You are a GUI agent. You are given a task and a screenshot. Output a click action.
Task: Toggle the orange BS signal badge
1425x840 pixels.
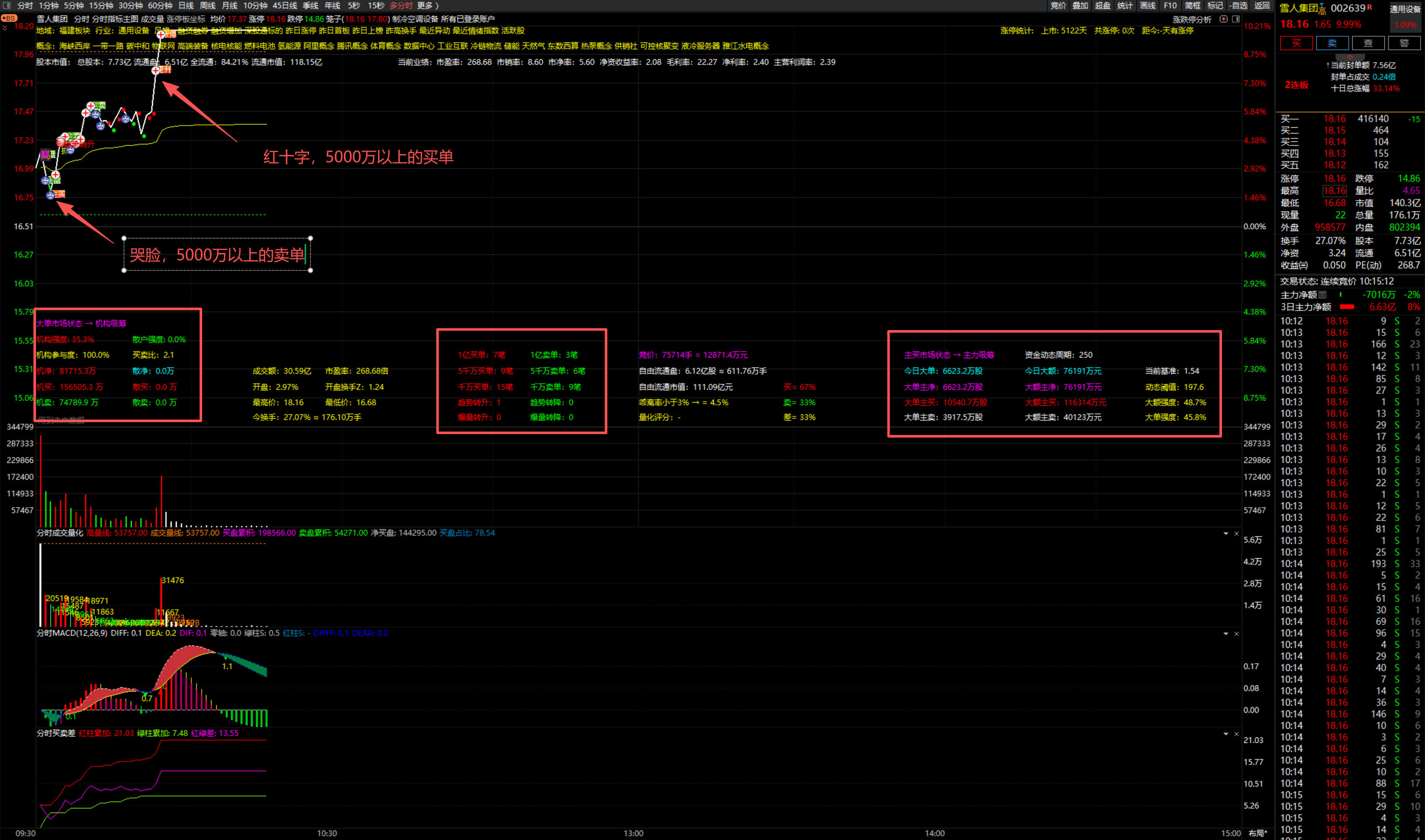[9, 18]
